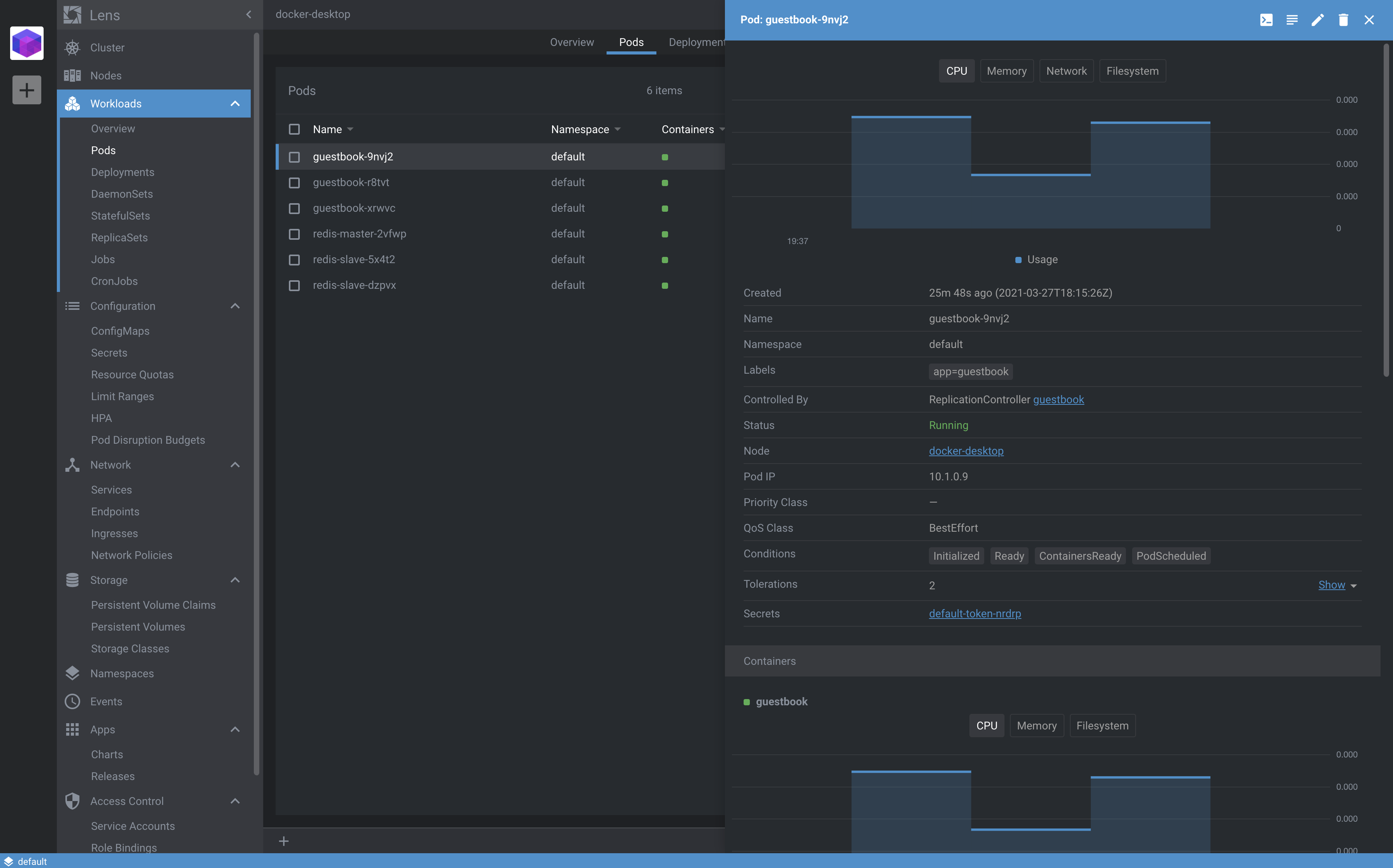The width and height of the screenshot is (1393, 868).
Task: Click guestbook-9nvj2 container status square
Action: click(x=665, y=157)
